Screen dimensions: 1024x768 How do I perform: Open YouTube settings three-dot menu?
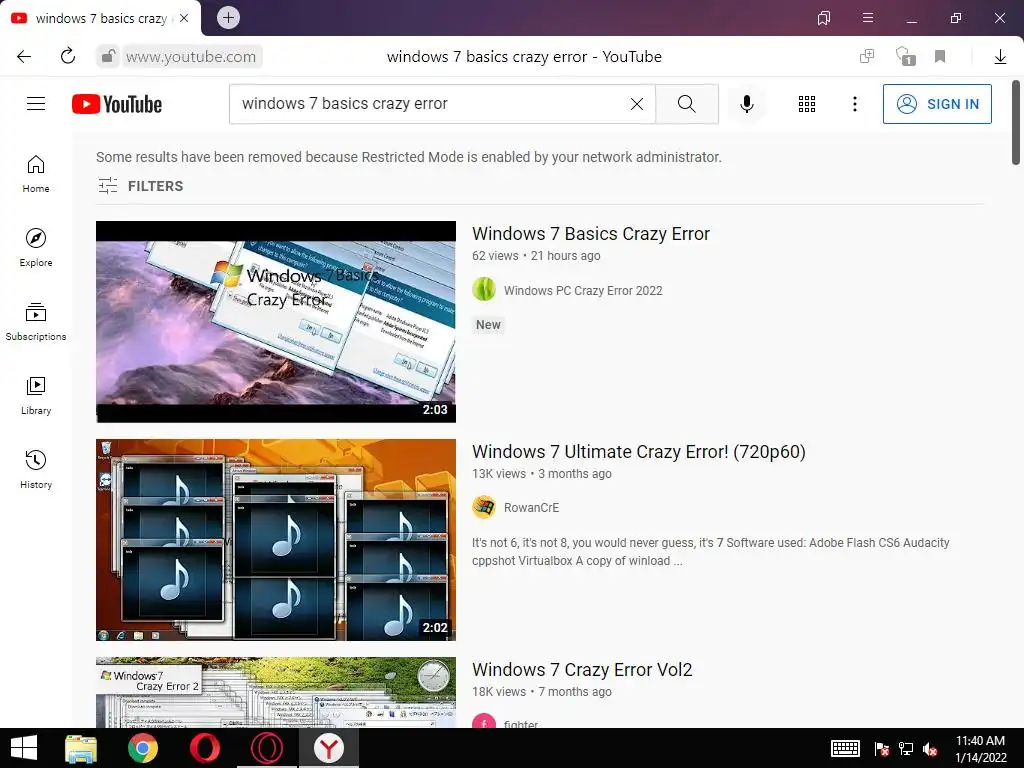click(x=854, y=104)
